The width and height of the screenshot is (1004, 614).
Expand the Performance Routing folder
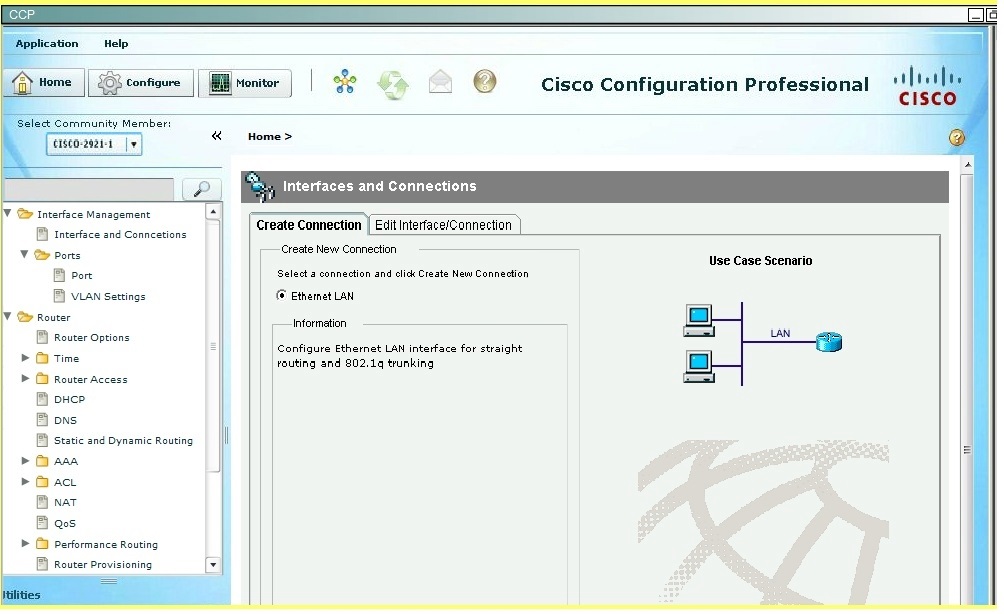(25, 544)
